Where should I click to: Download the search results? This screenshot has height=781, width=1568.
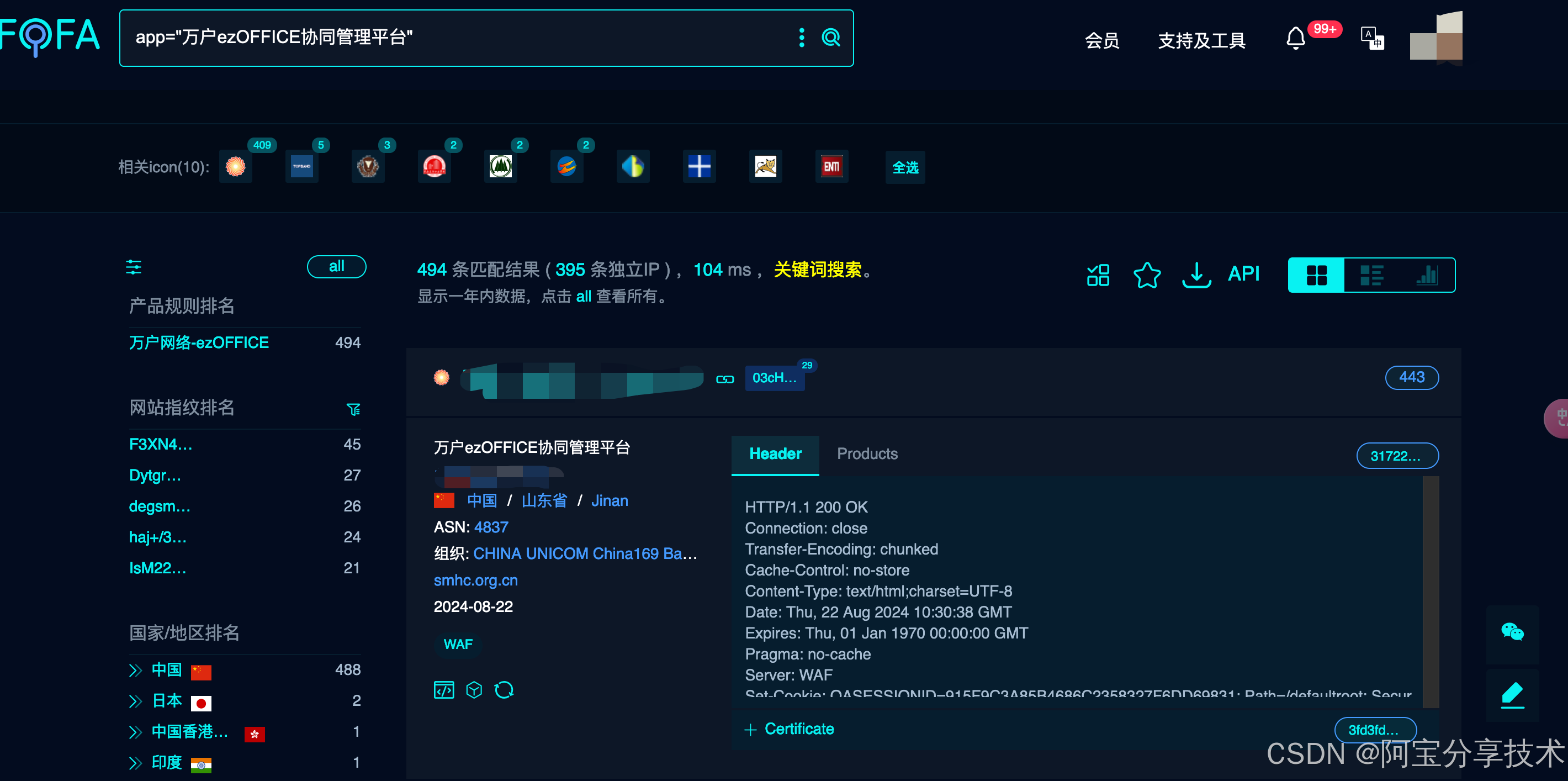click(1195, 275)
